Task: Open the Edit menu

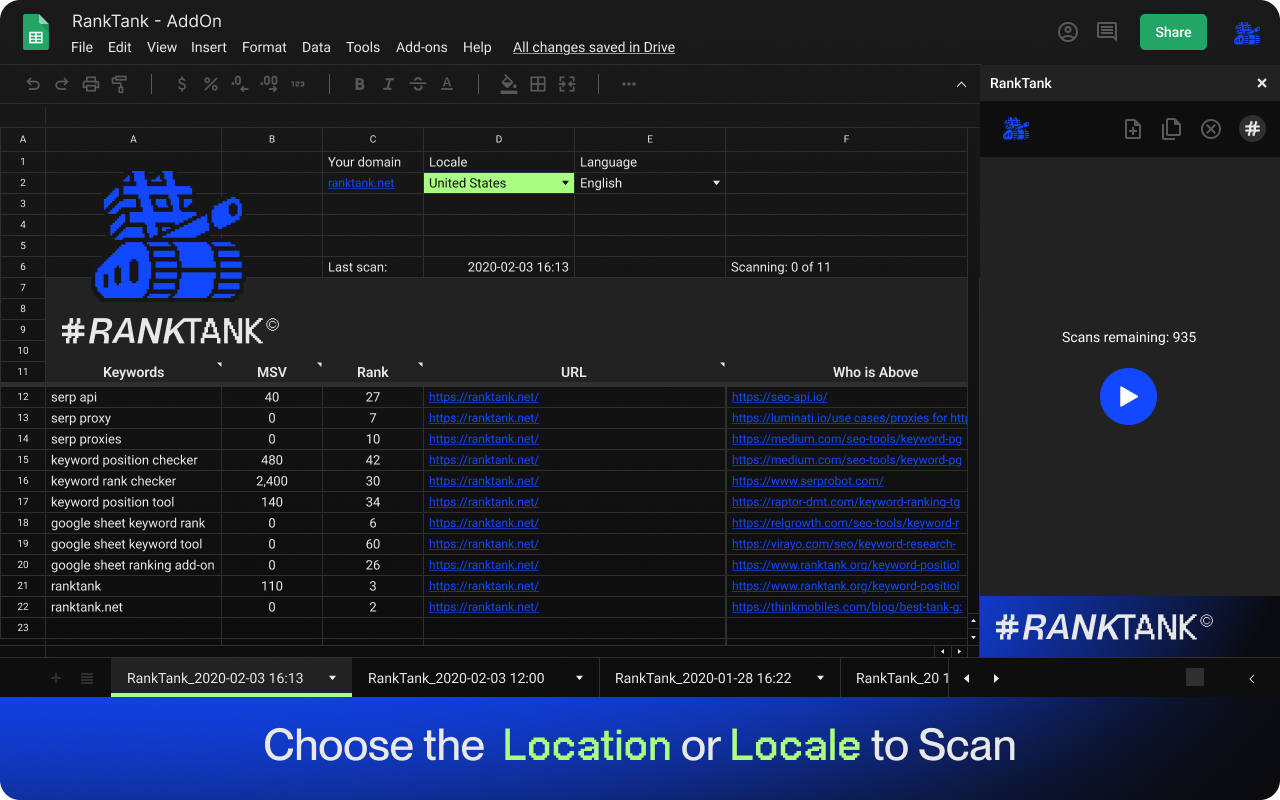Action: click(120, 47)
